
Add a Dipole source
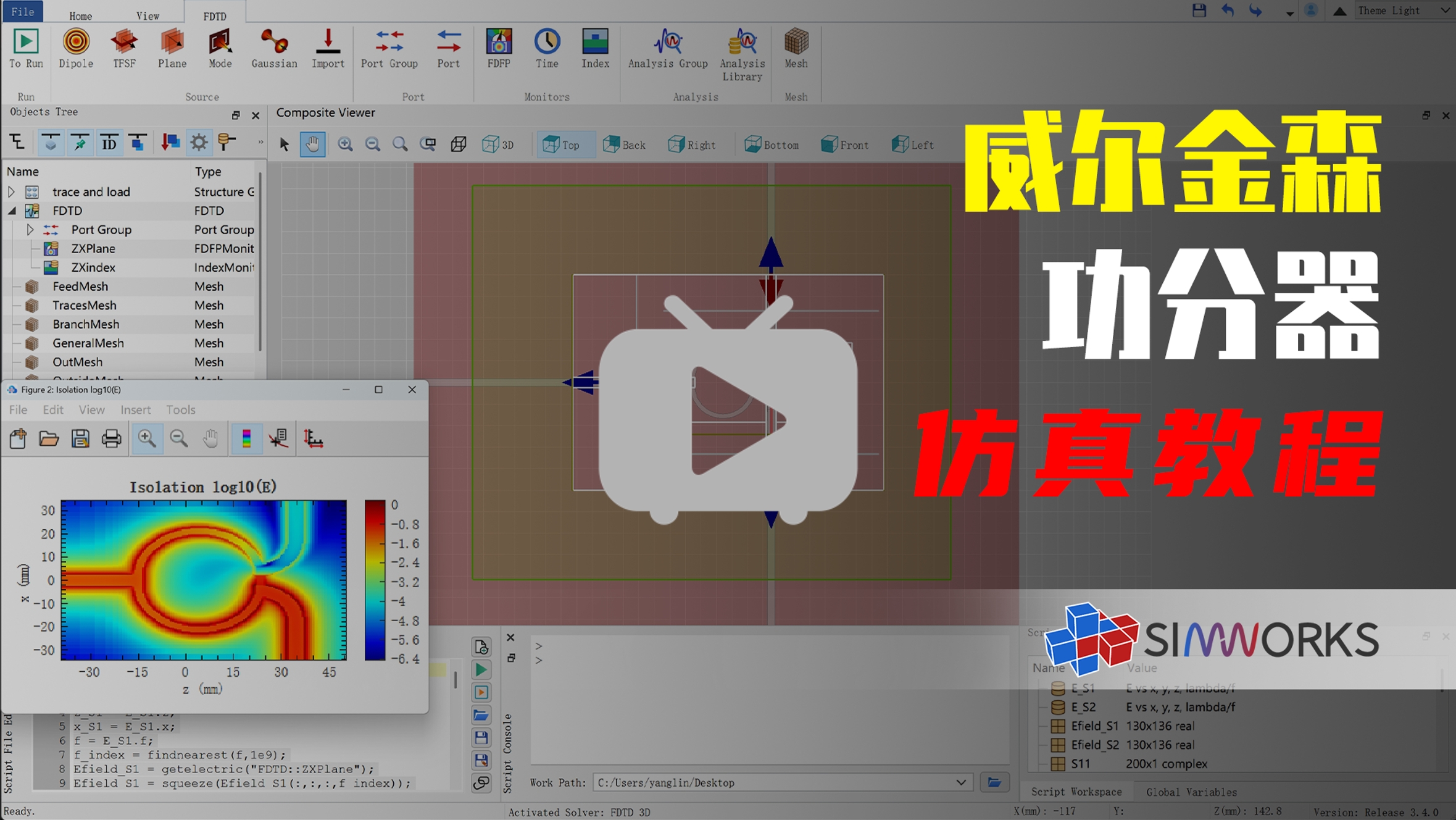[76, 48]
